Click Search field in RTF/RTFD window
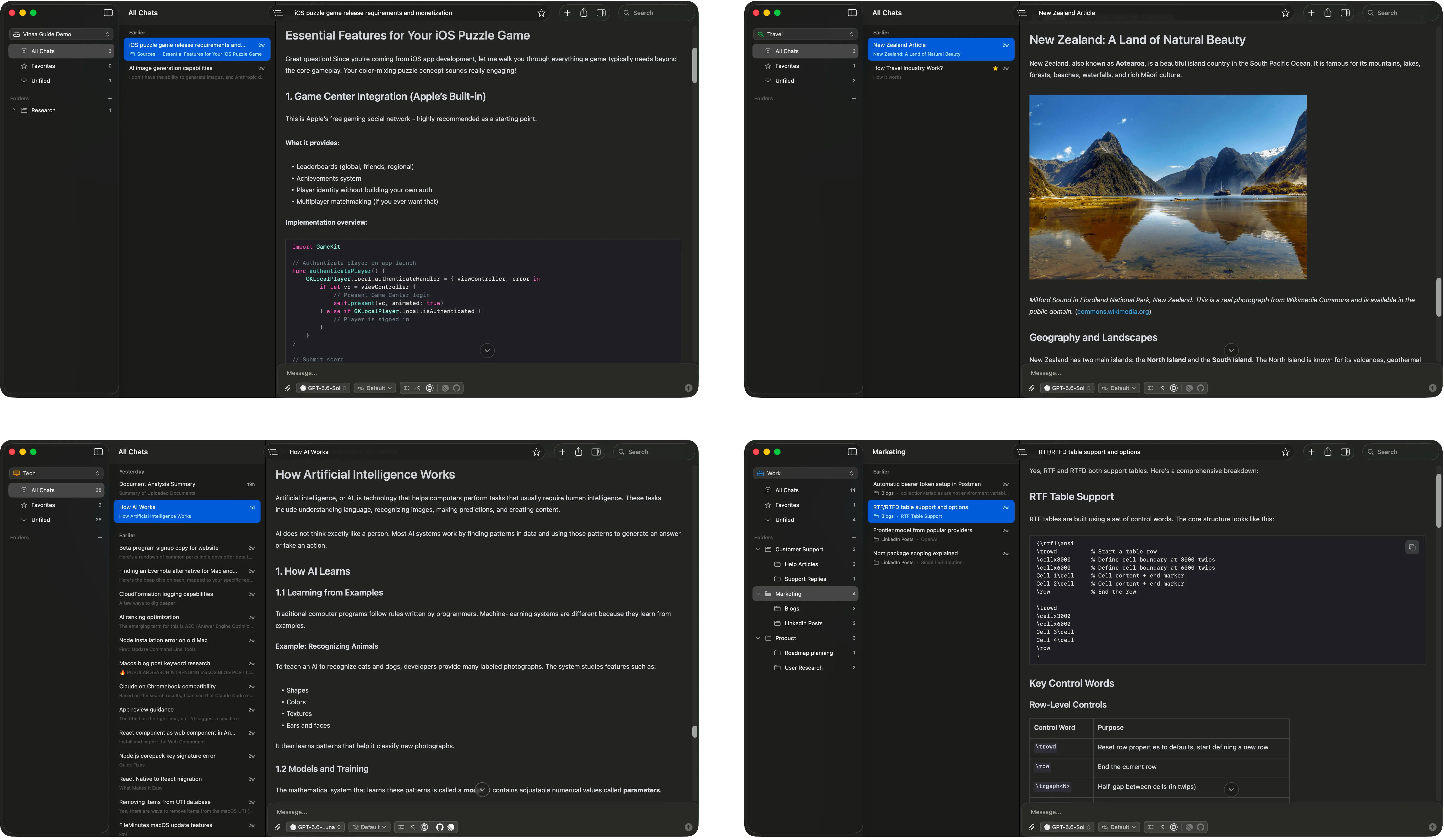This screenshot has width=1444, height=840. (x=1401, y=452)
